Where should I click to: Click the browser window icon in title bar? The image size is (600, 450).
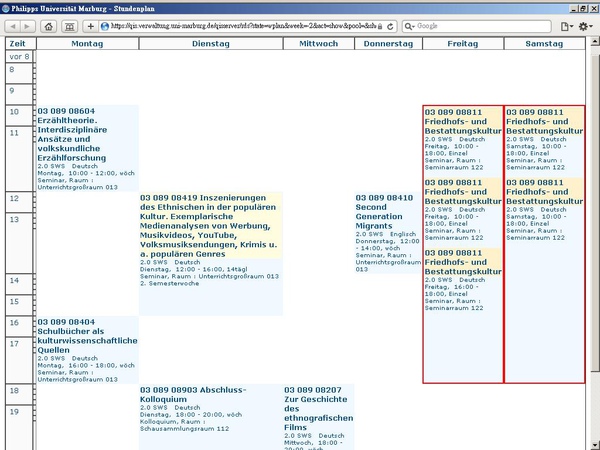[x=5, y=8]
